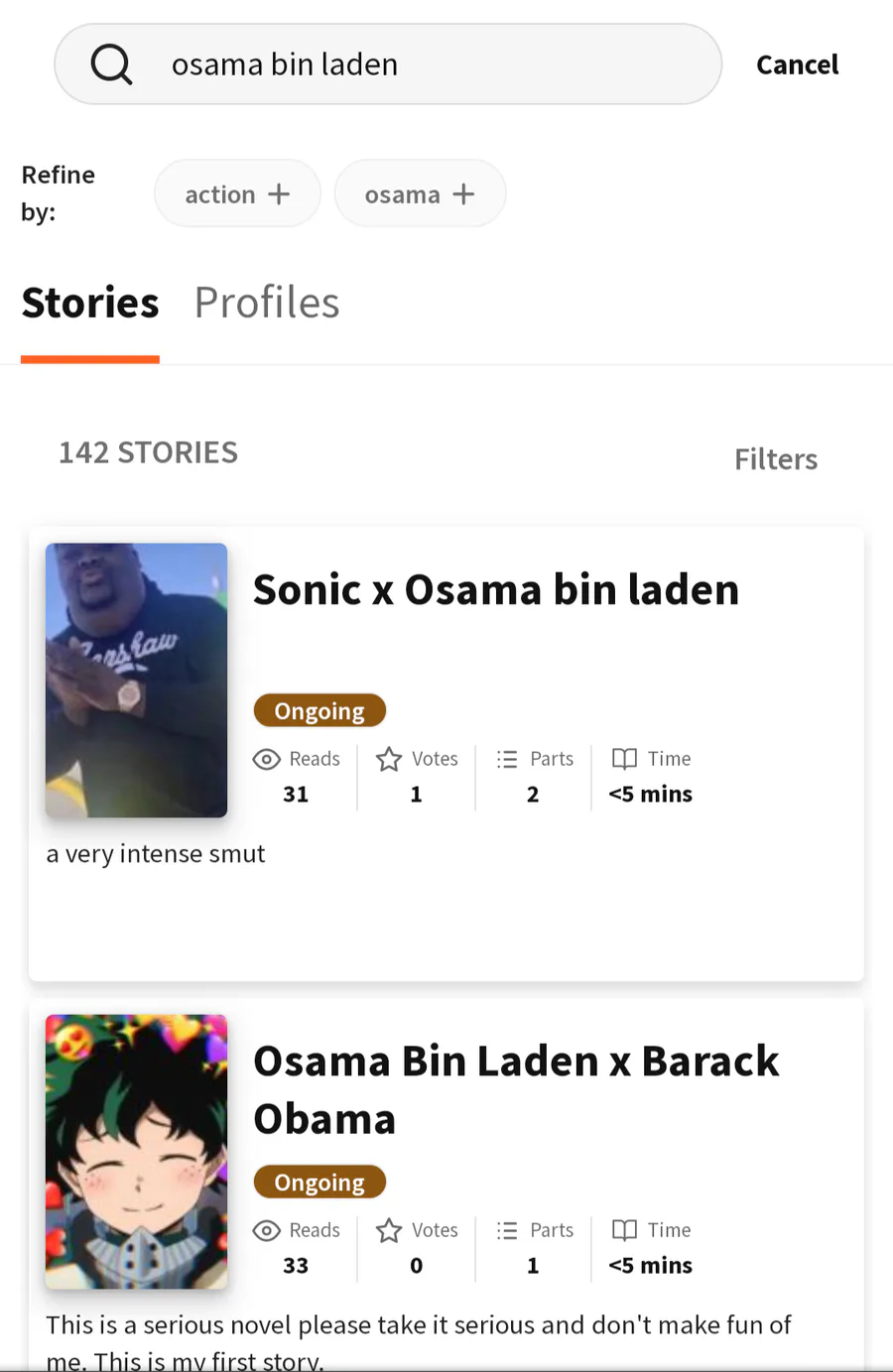
Task: Click the search magnifier icon
Action: 111,64
